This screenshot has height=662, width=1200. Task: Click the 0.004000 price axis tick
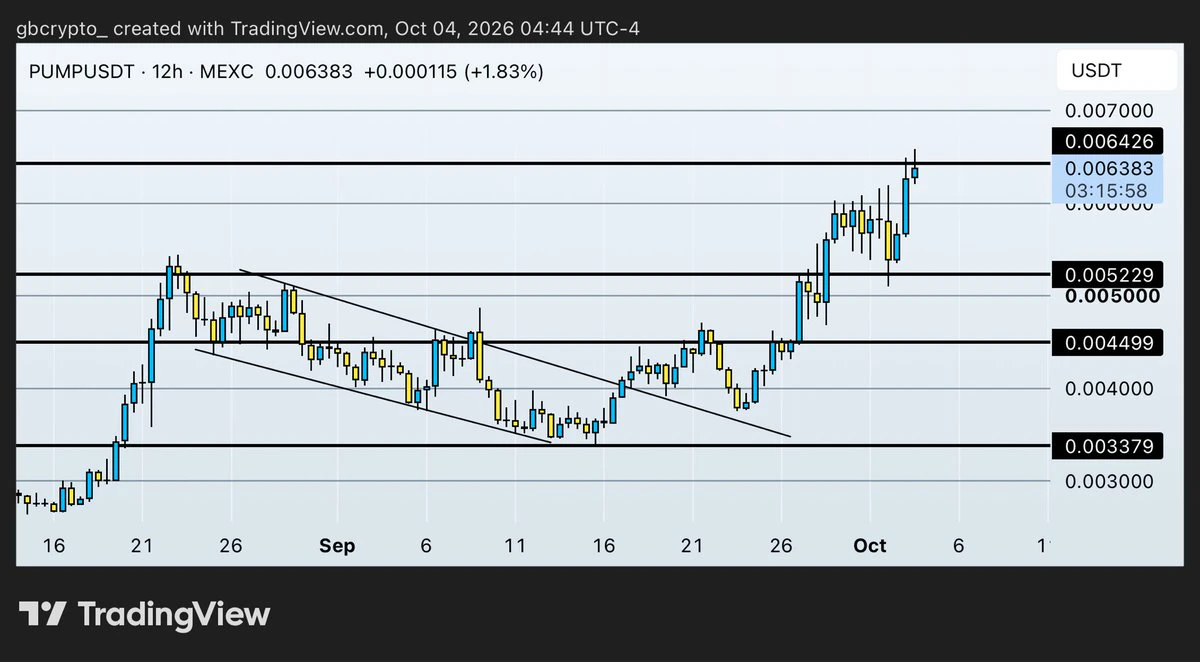click(x=1110, y=389)
